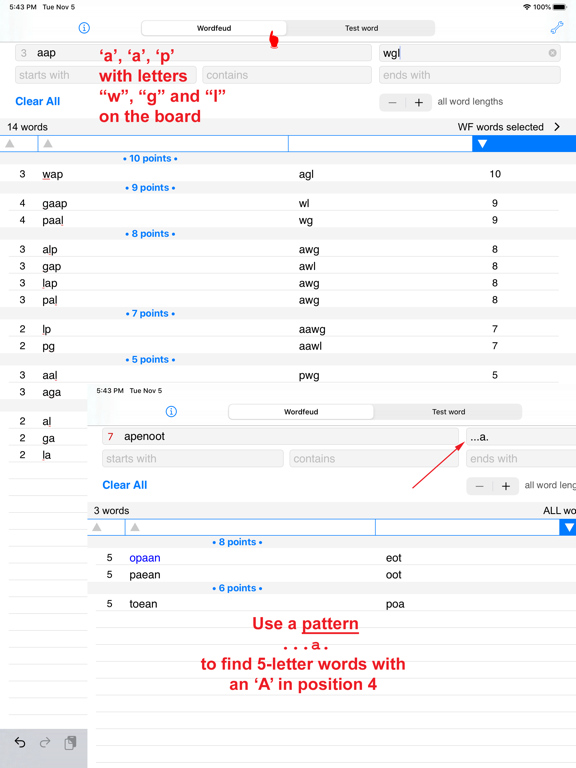Decrease word length in top screen
This screenshot has width=576, height=768.
(392, 102)
